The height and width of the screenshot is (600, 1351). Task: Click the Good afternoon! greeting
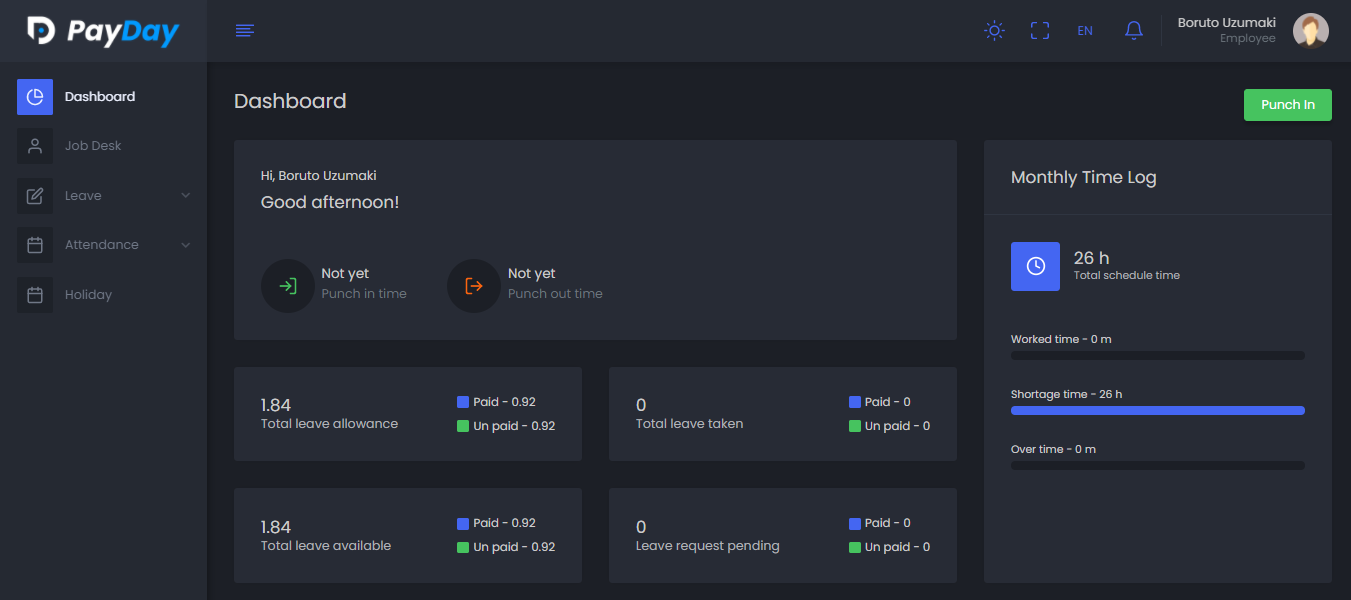pyautogui.click(x=330, y=202)
